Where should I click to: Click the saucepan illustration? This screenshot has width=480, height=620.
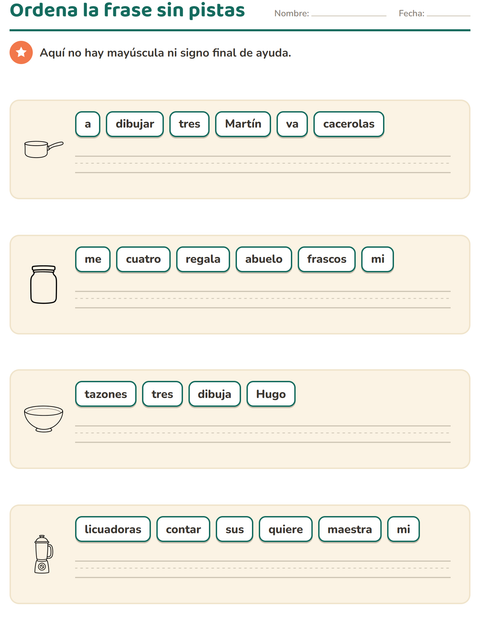43,149
